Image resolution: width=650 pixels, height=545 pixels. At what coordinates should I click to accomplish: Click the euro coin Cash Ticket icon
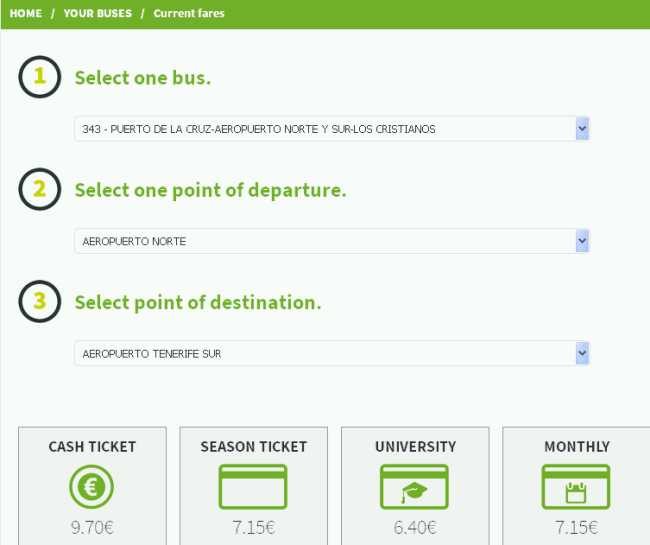(92, 487)
